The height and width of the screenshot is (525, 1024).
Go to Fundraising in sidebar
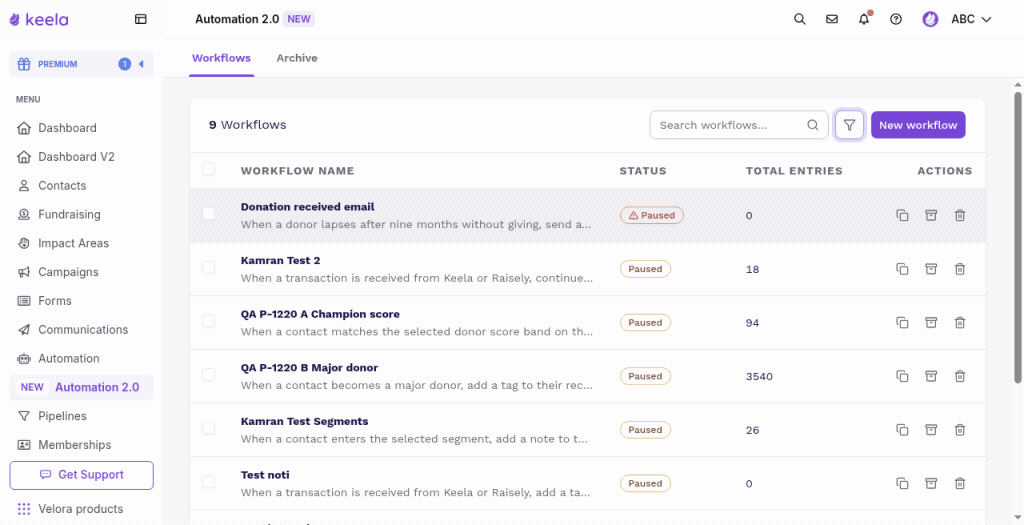tap(69, 214)
